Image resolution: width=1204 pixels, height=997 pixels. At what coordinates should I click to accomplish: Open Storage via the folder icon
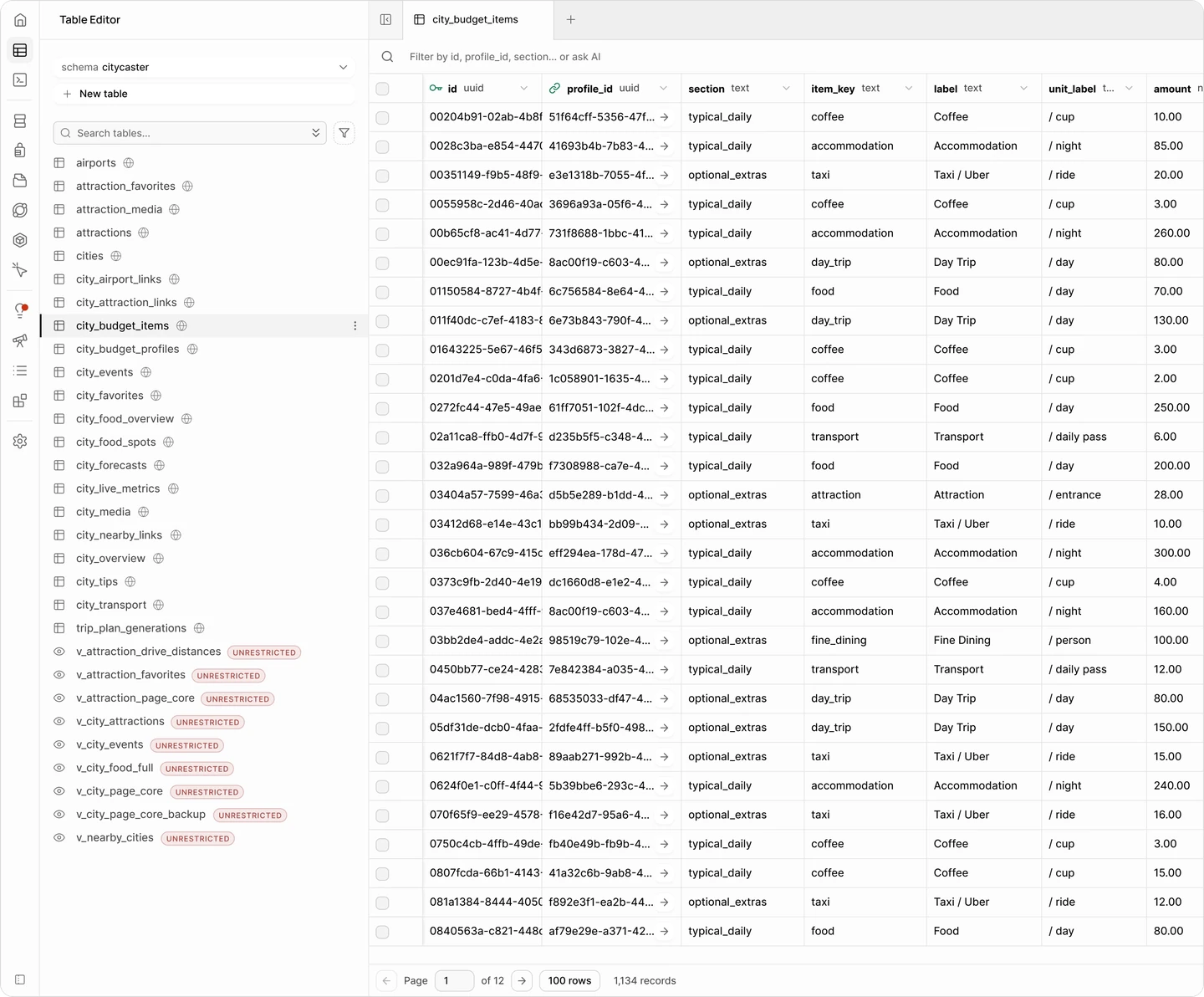[20, 181]
